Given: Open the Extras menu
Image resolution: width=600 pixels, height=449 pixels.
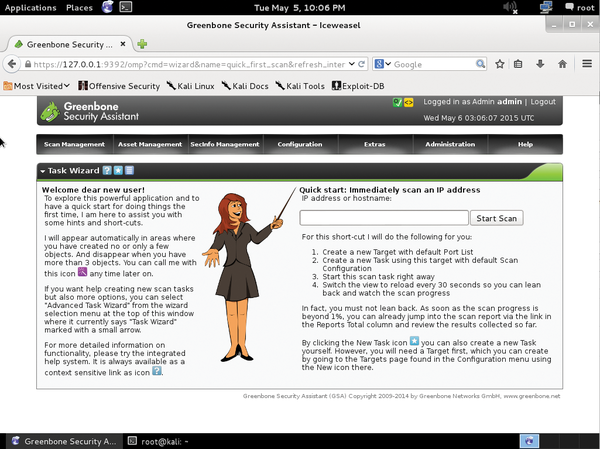Looking at the screenshot, I should click(x=375, y=144).
